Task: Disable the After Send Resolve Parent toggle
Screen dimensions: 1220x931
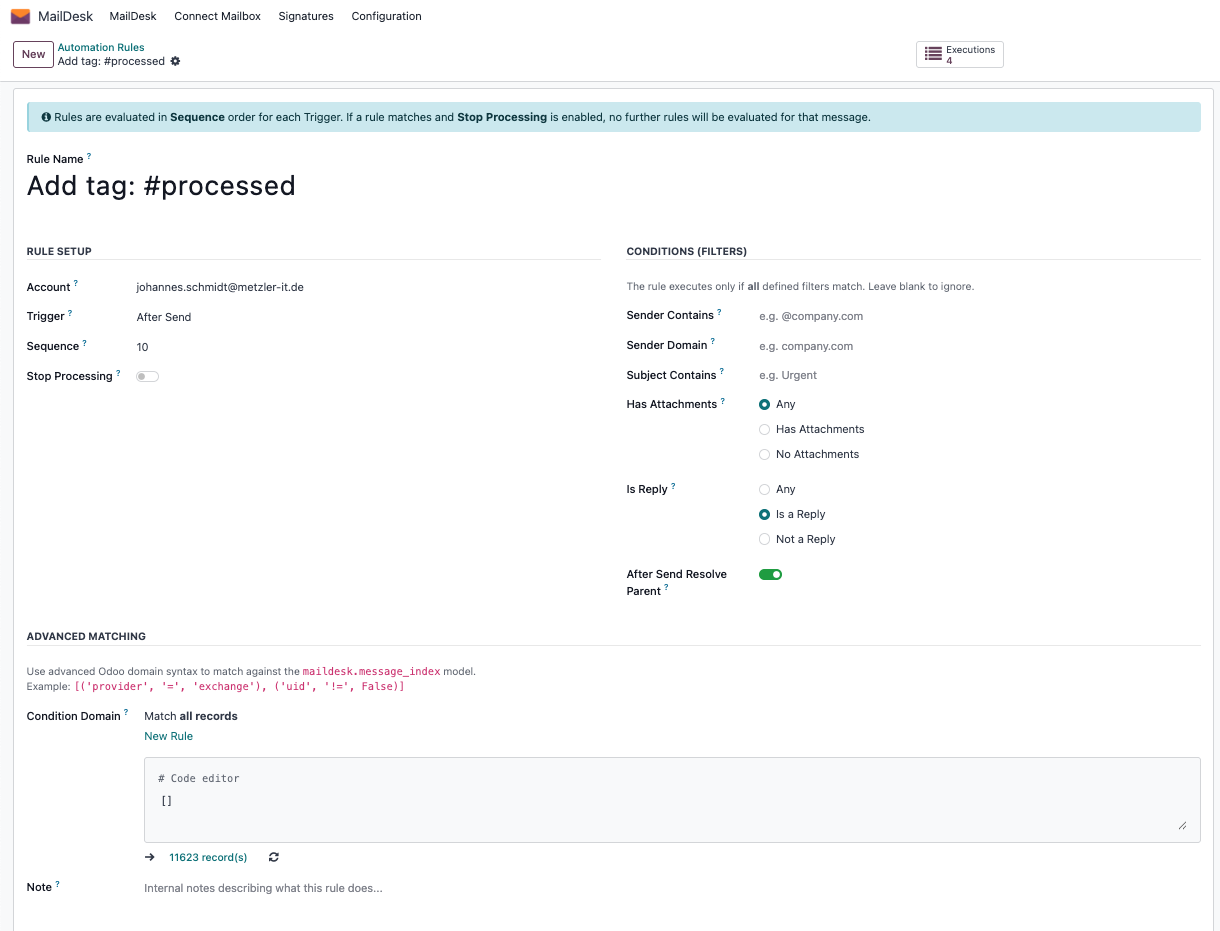Action: click(x=770, y=574)
